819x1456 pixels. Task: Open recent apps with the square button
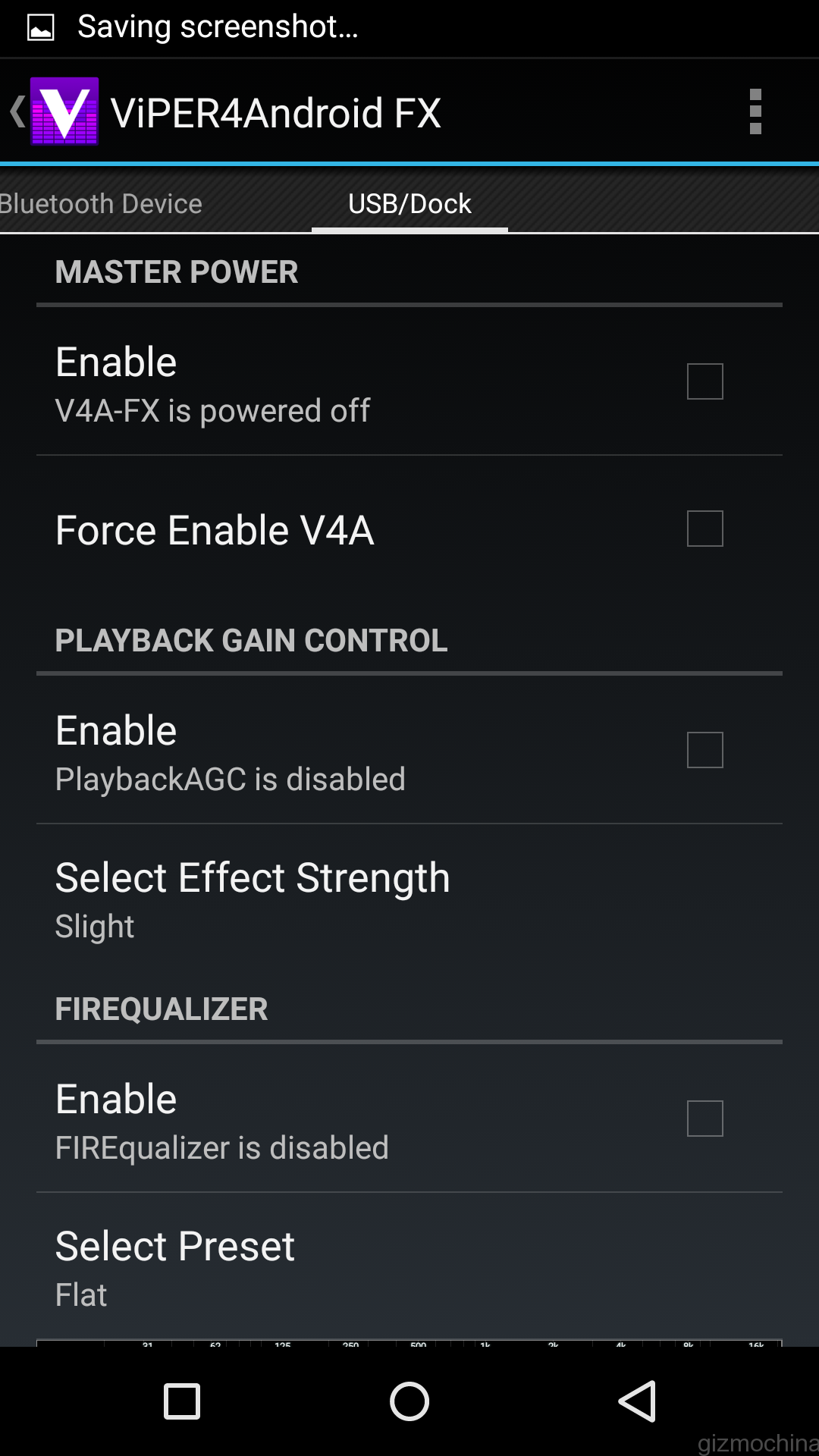(182, 1401)
